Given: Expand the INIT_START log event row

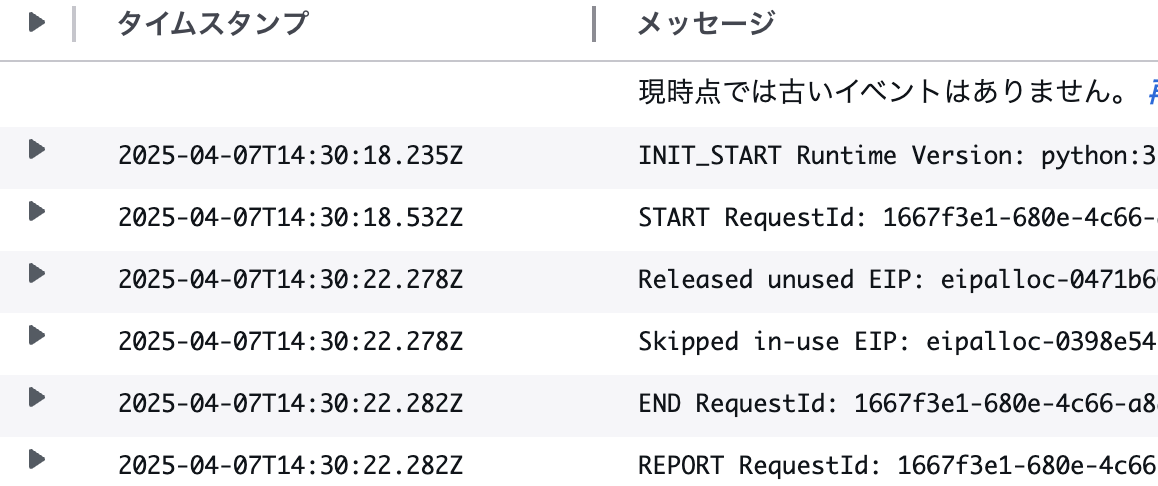Looking at the screenshot, I should click(37, 150).
